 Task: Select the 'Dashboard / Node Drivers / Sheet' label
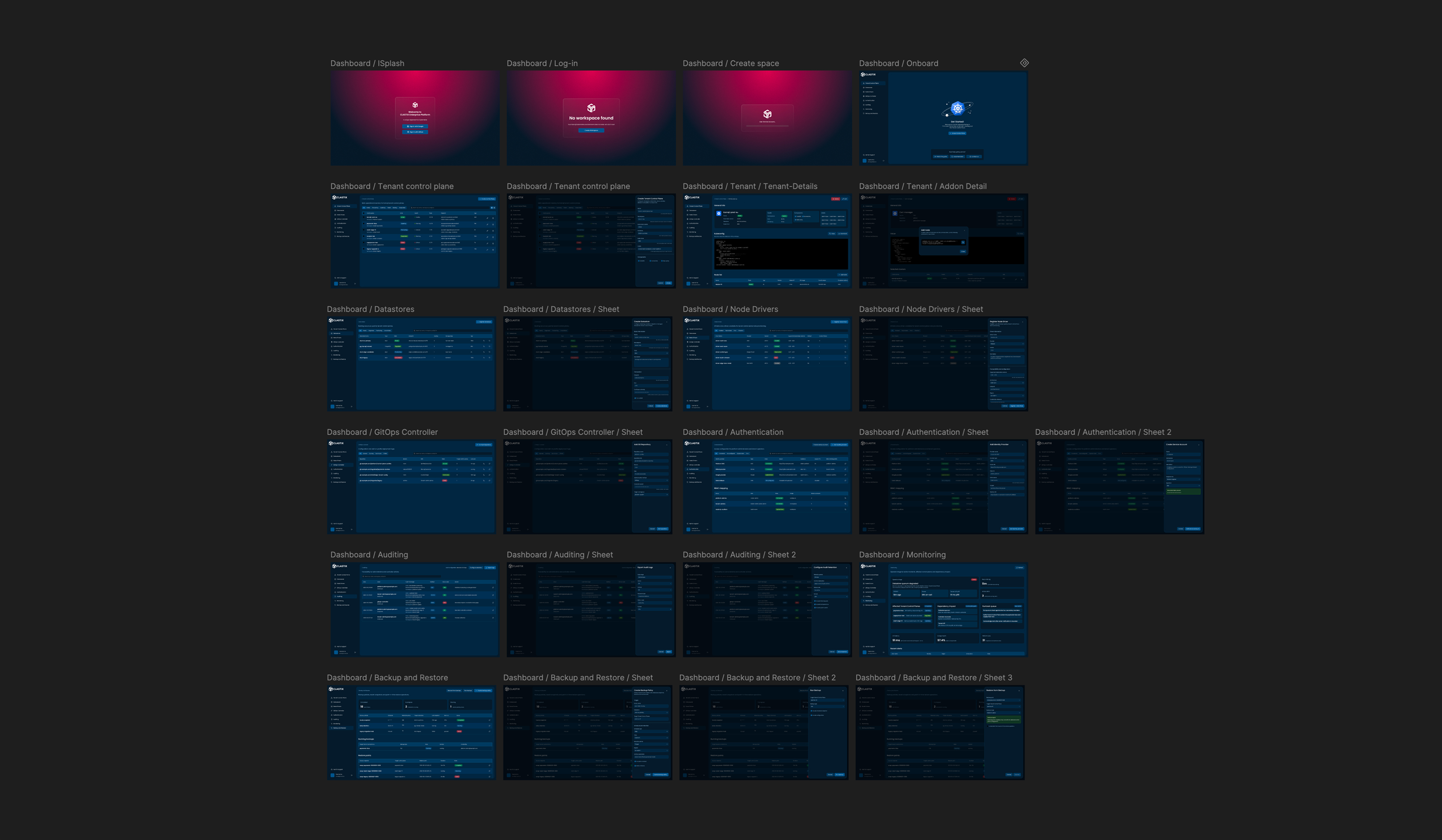921,309
